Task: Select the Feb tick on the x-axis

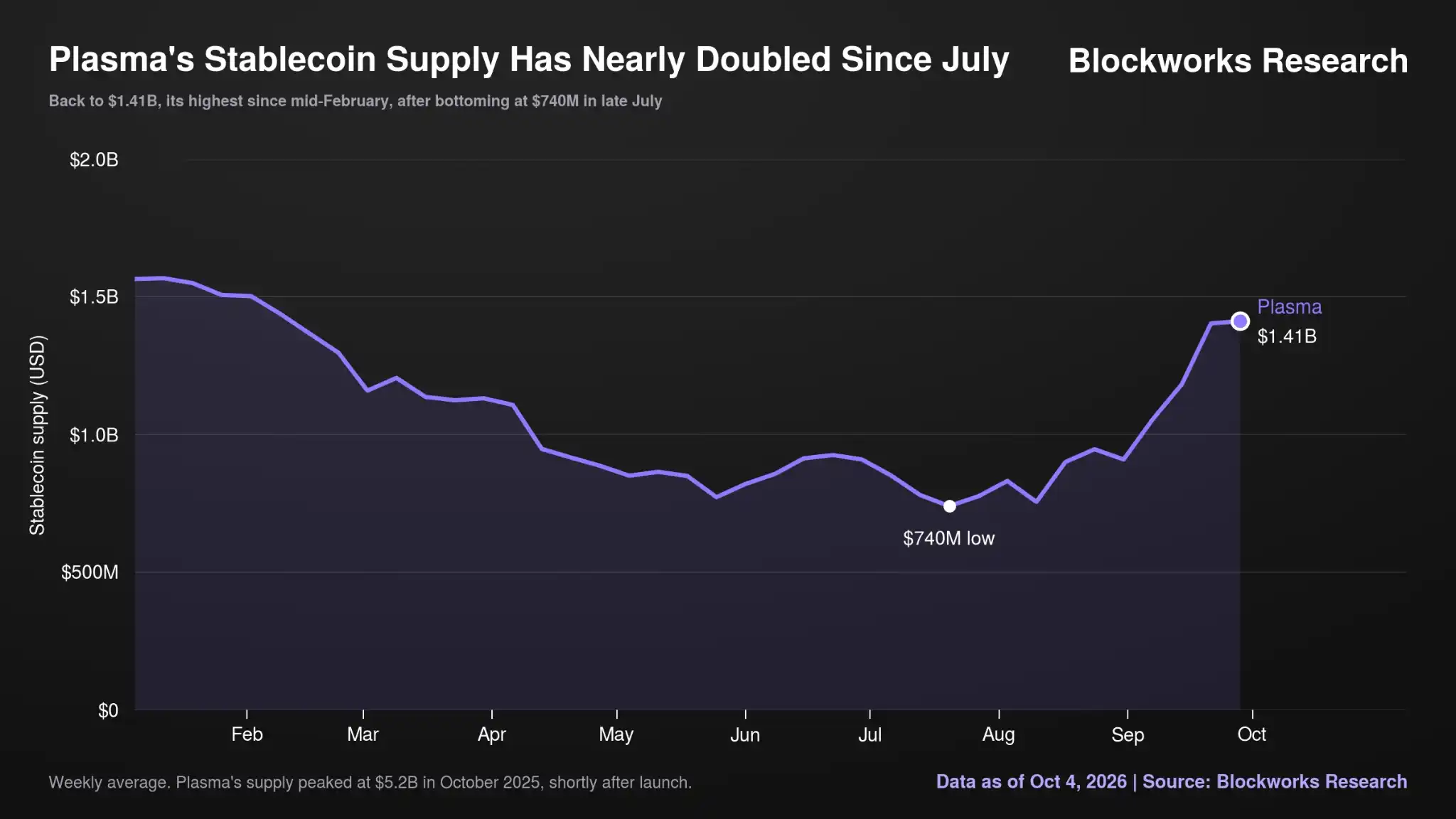Action: click(x=247, y=734)
